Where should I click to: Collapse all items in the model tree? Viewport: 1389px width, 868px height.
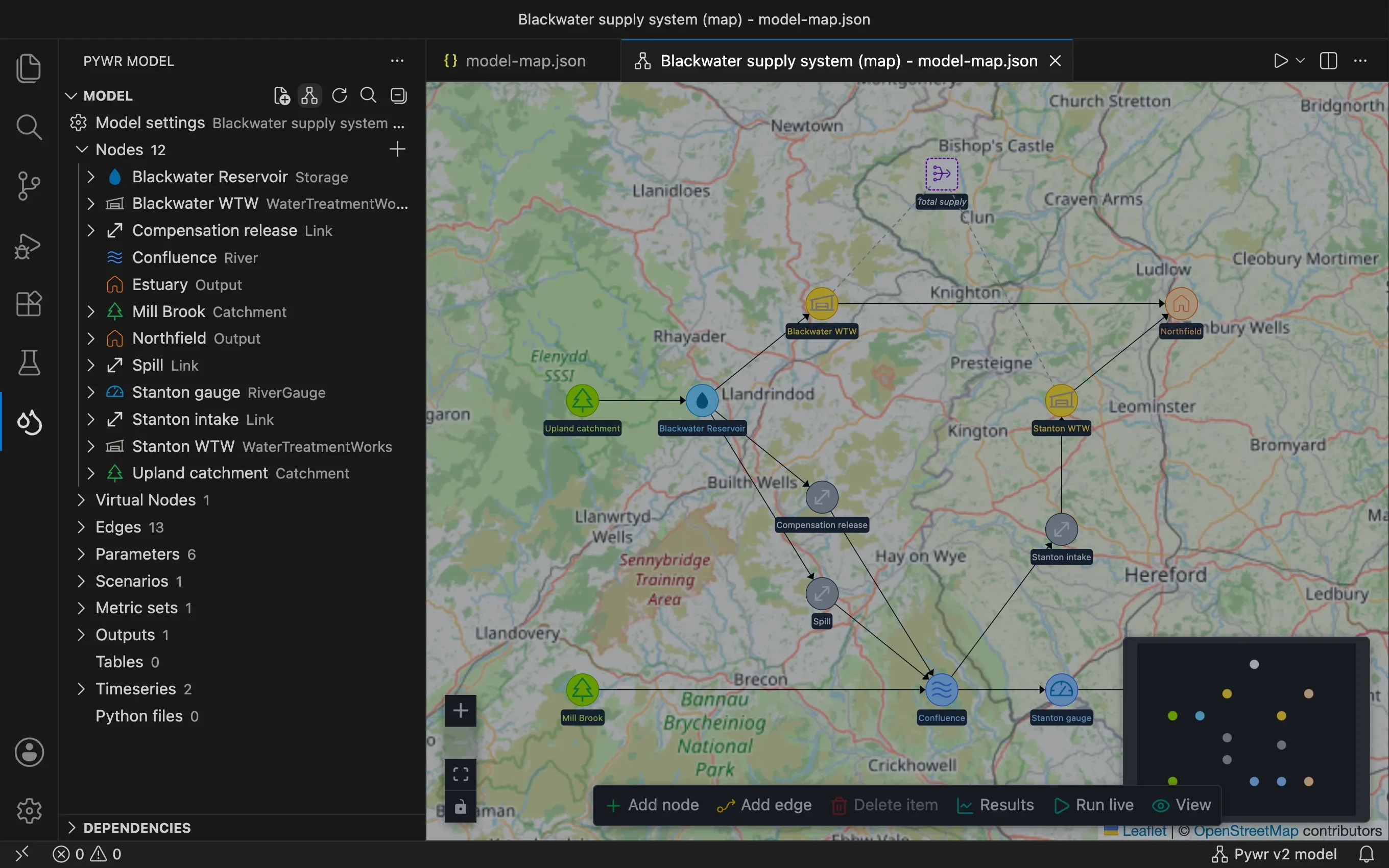[x=398, y=95]
